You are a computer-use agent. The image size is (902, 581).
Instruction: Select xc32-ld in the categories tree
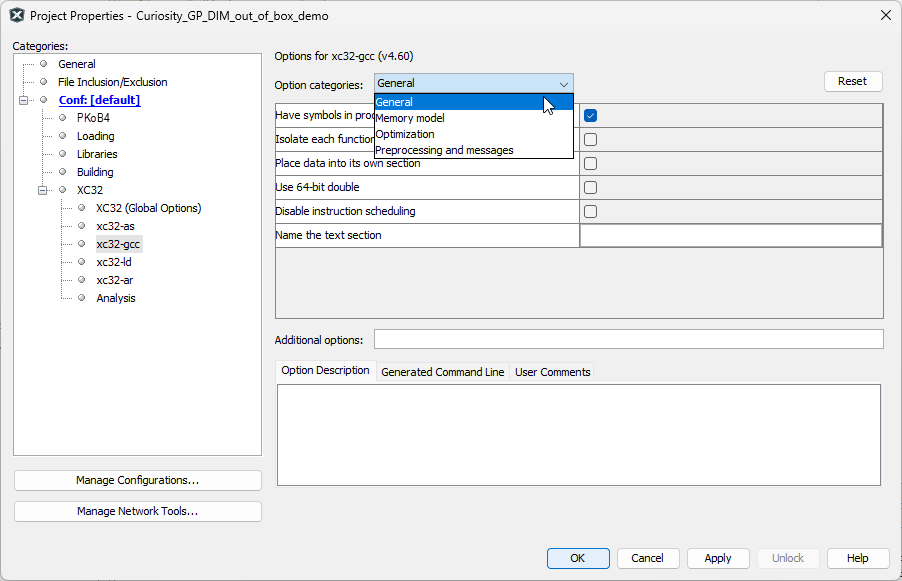pos(114,262)
